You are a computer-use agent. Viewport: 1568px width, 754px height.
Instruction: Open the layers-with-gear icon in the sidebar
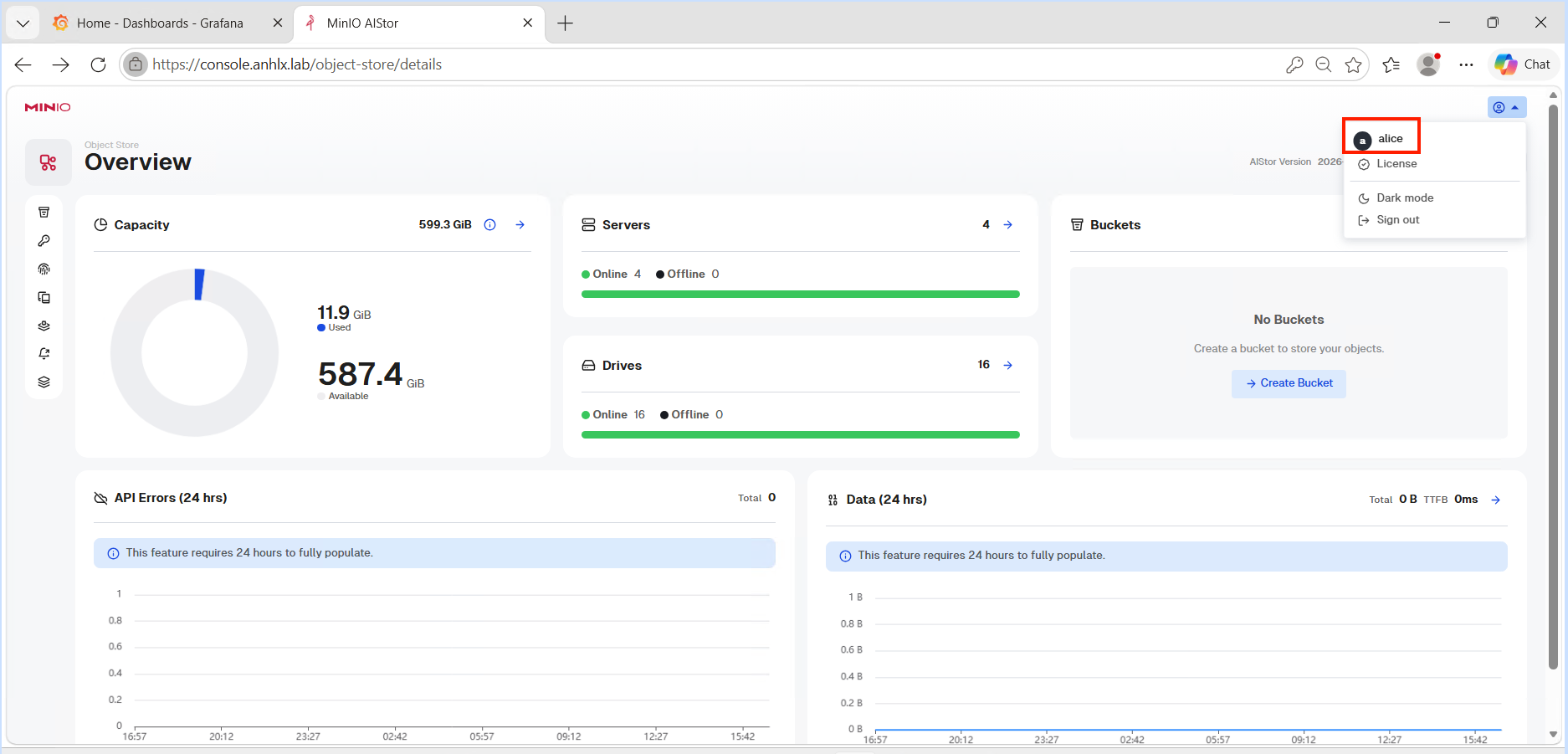coord(44,326)
